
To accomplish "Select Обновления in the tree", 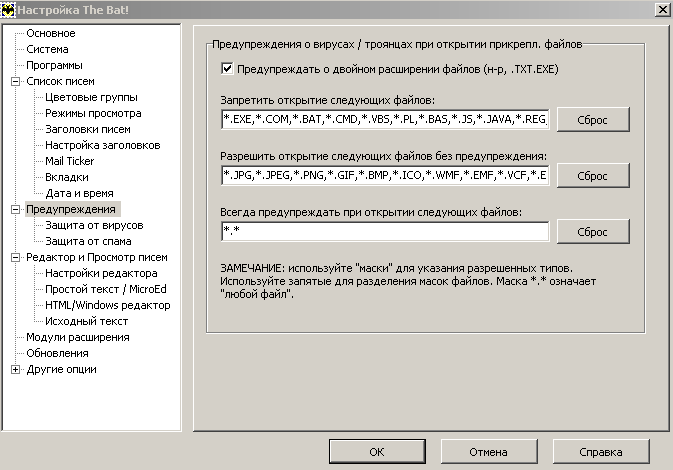I will point(57,353).
